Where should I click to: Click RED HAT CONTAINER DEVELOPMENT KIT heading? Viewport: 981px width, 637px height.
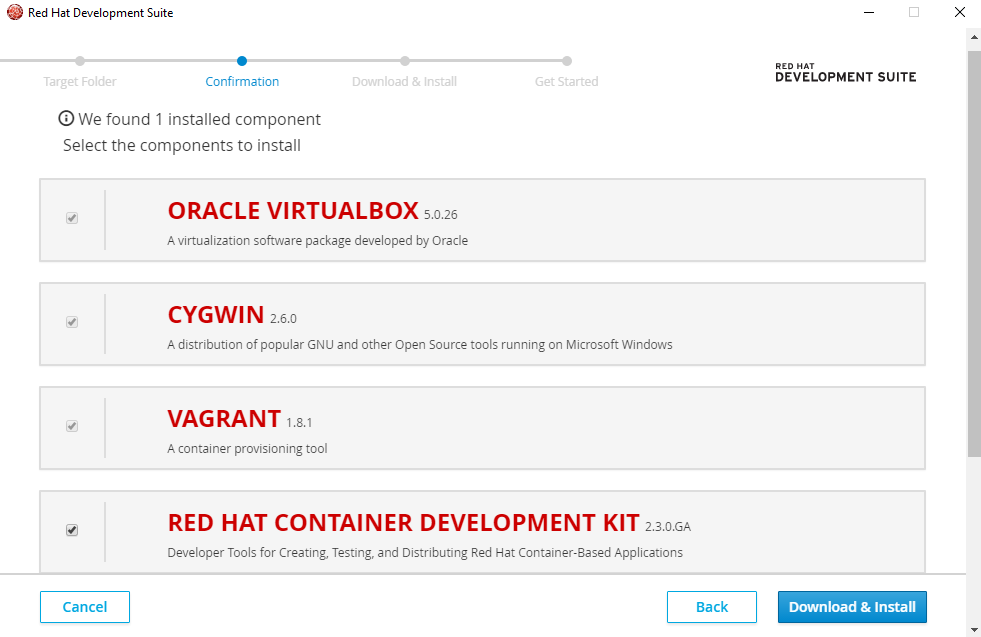[x=404, y=523]
